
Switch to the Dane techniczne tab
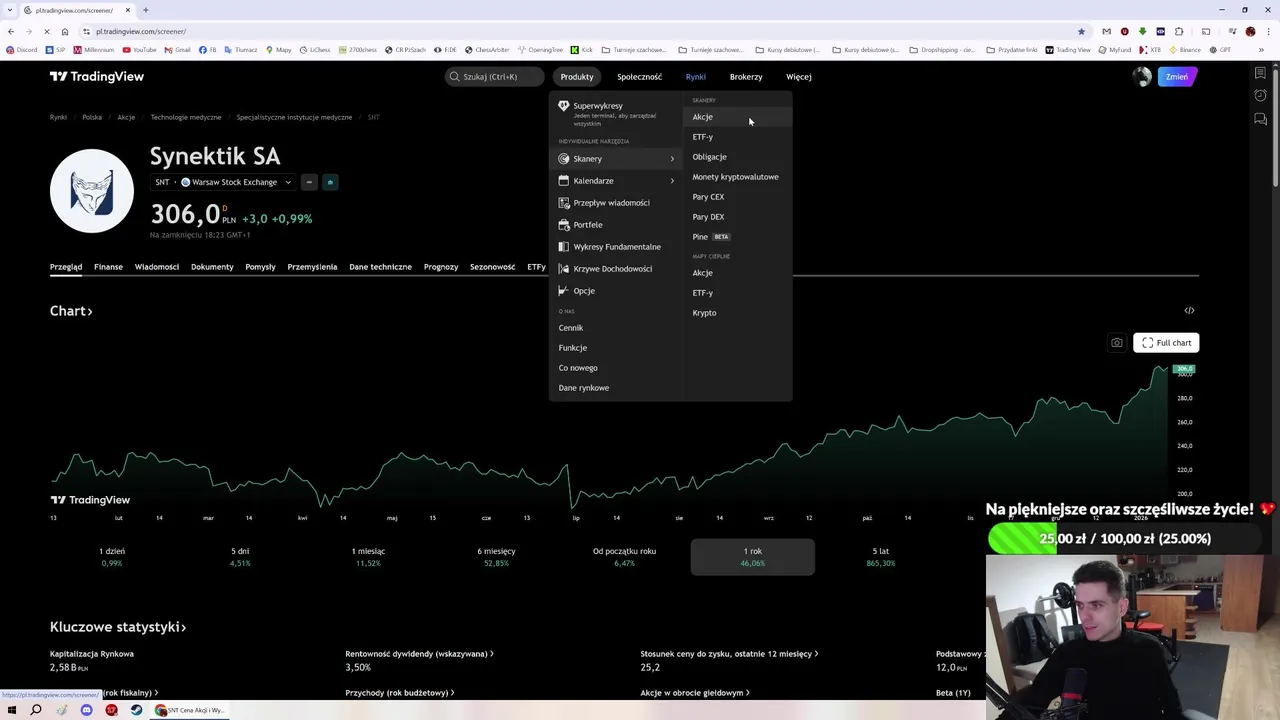pos(380,267)
